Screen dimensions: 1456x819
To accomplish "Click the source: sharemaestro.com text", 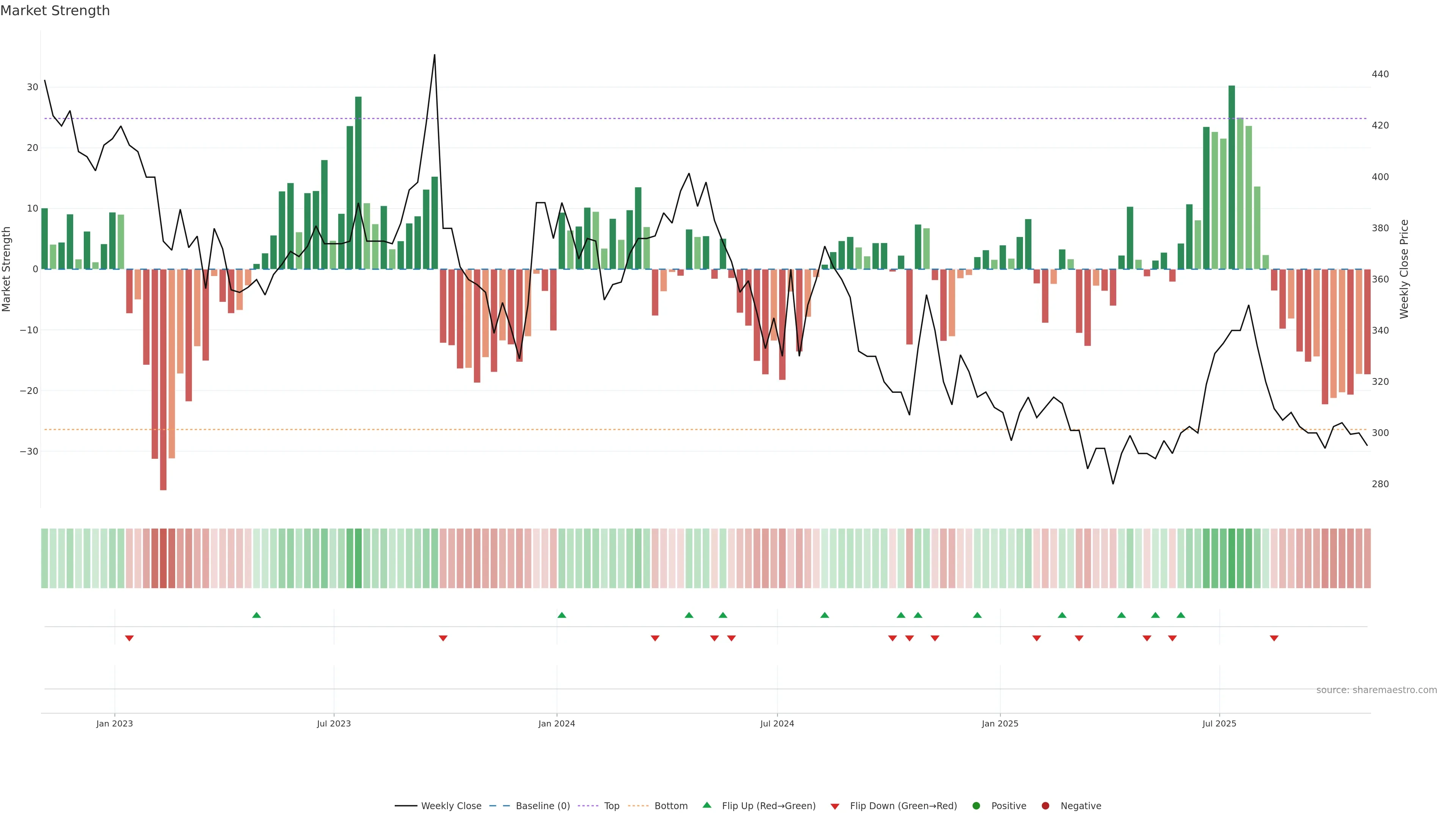I will (x=1376, y=690).
